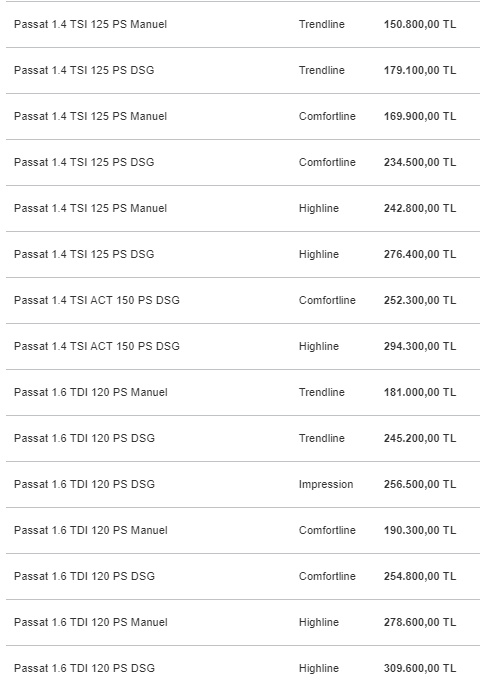Click the 242.800,00 TL Highline price
The image size is (480, 682).
pos(420,208)
